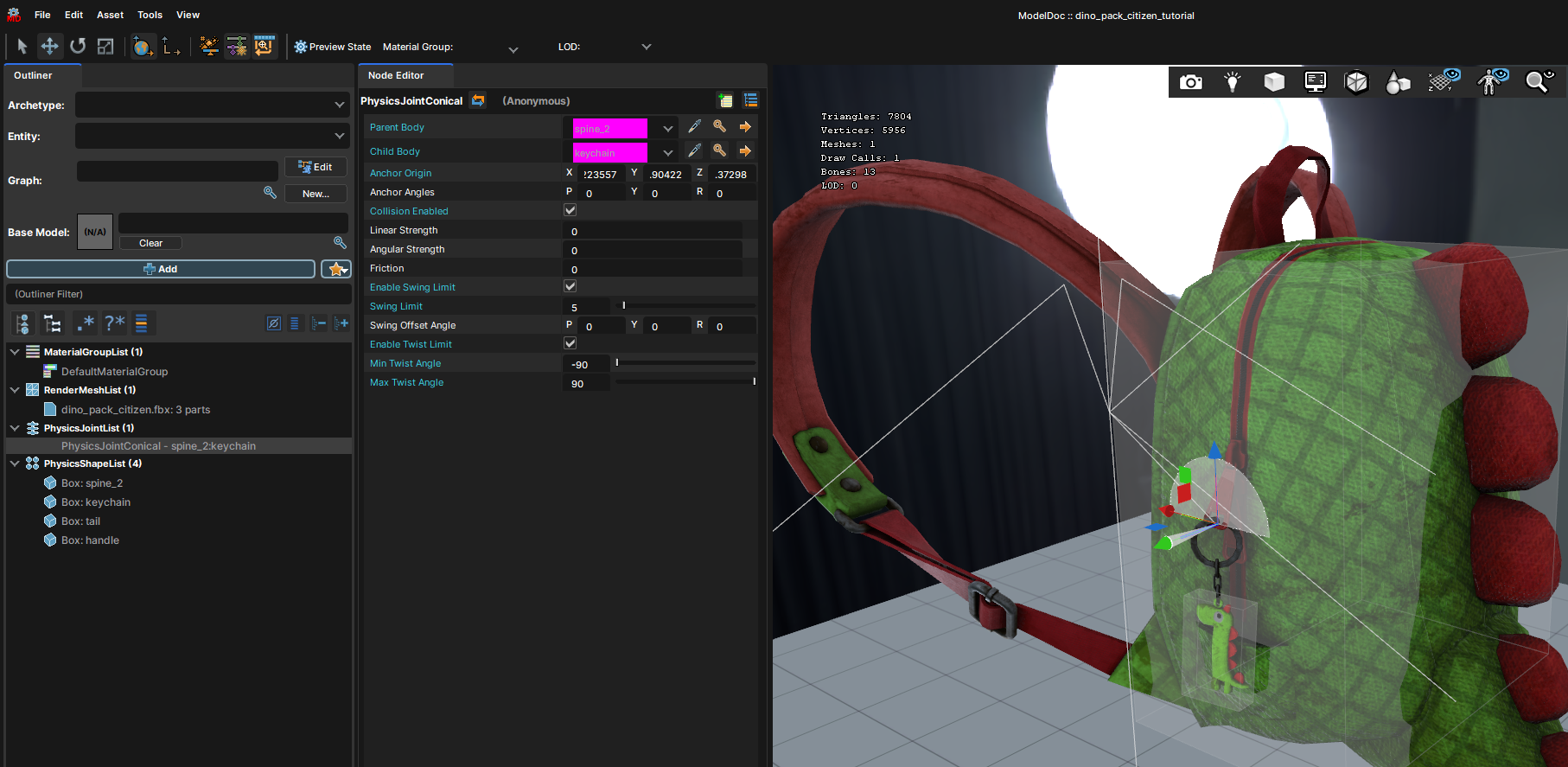The height and width of the screenshot is (767, 1568).
Task: Click the camera icon in viewport toolbar
Action: pos(1191,82)
